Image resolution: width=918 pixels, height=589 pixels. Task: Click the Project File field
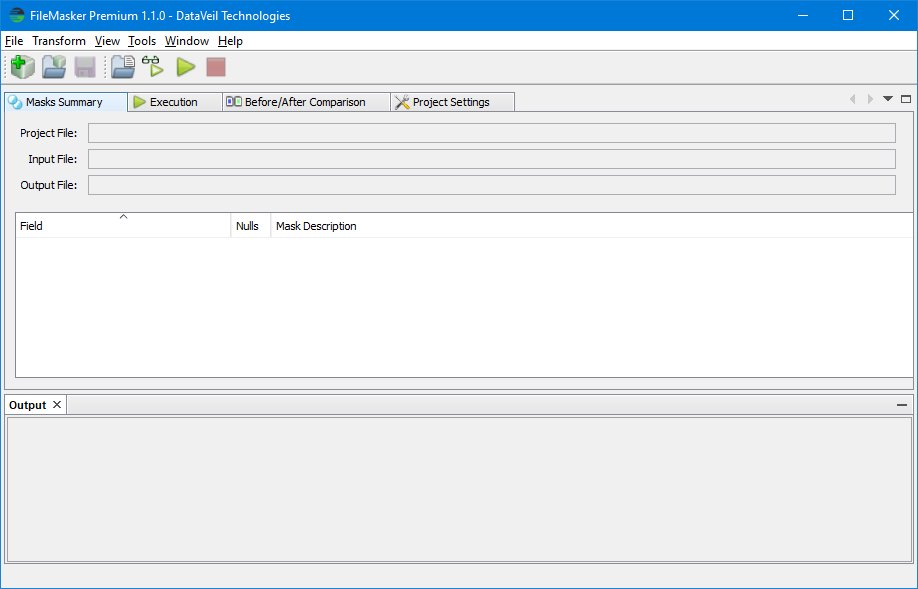[x=492, y=133]
